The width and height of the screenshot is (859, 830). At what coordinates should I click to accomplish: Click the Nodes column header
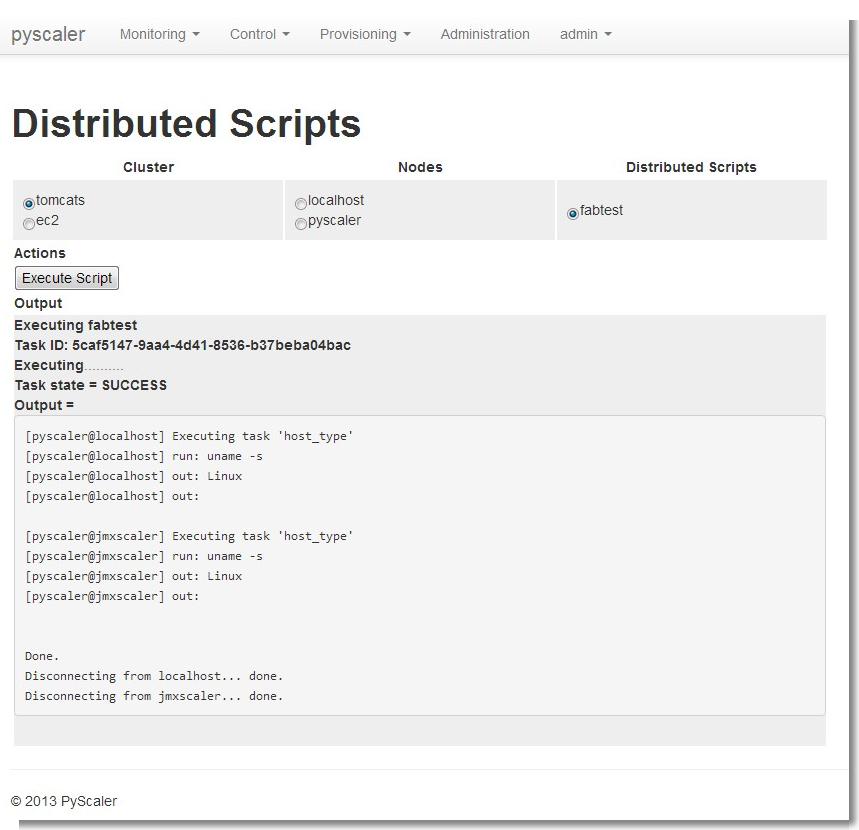(420, 167)
